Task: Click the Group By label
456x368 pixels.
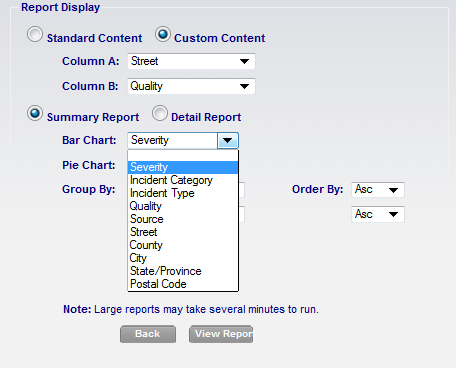Action: point(89,189)
